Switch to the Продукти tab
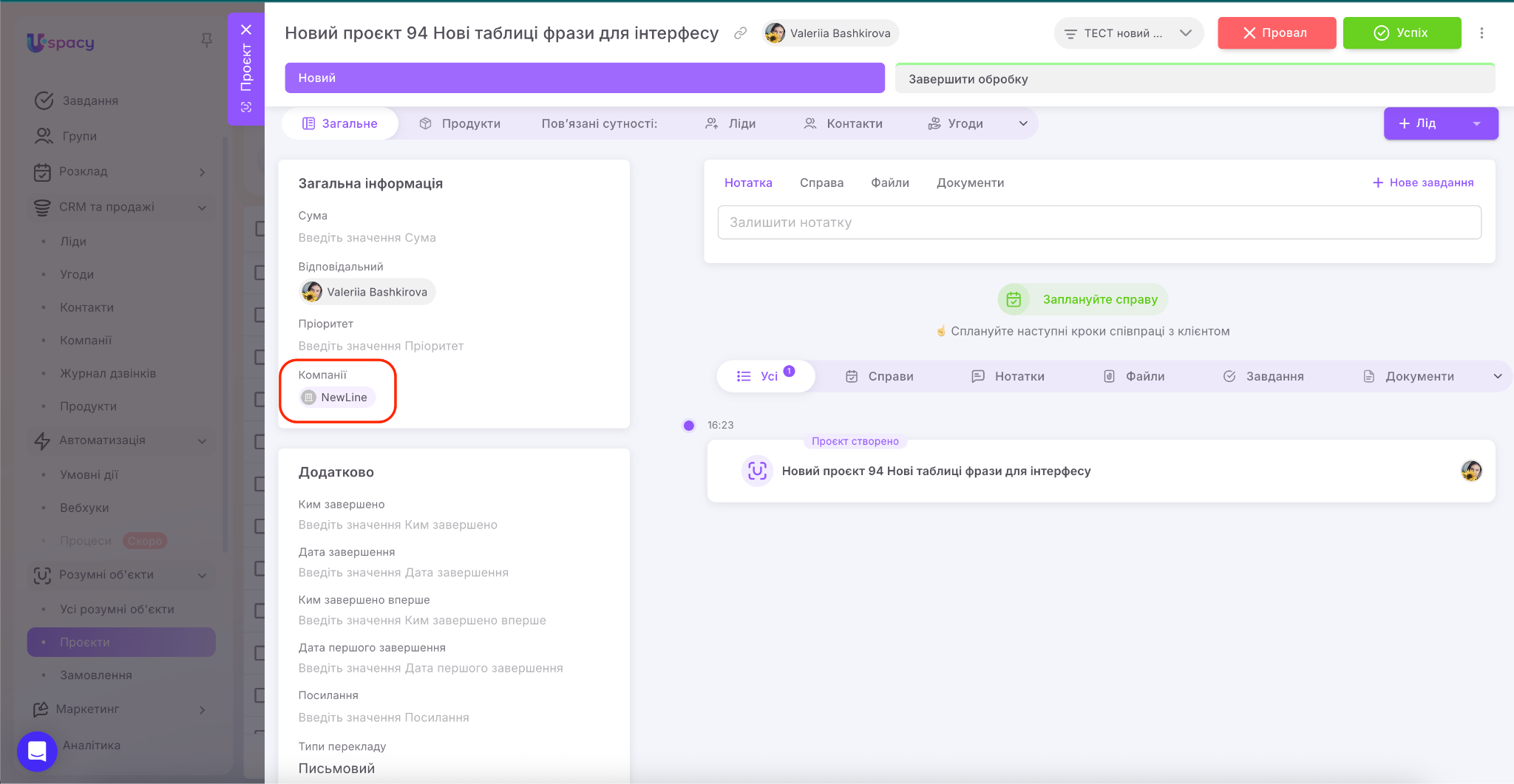The height and width of the screenshot is (784, 1514). tap(460, 123)
